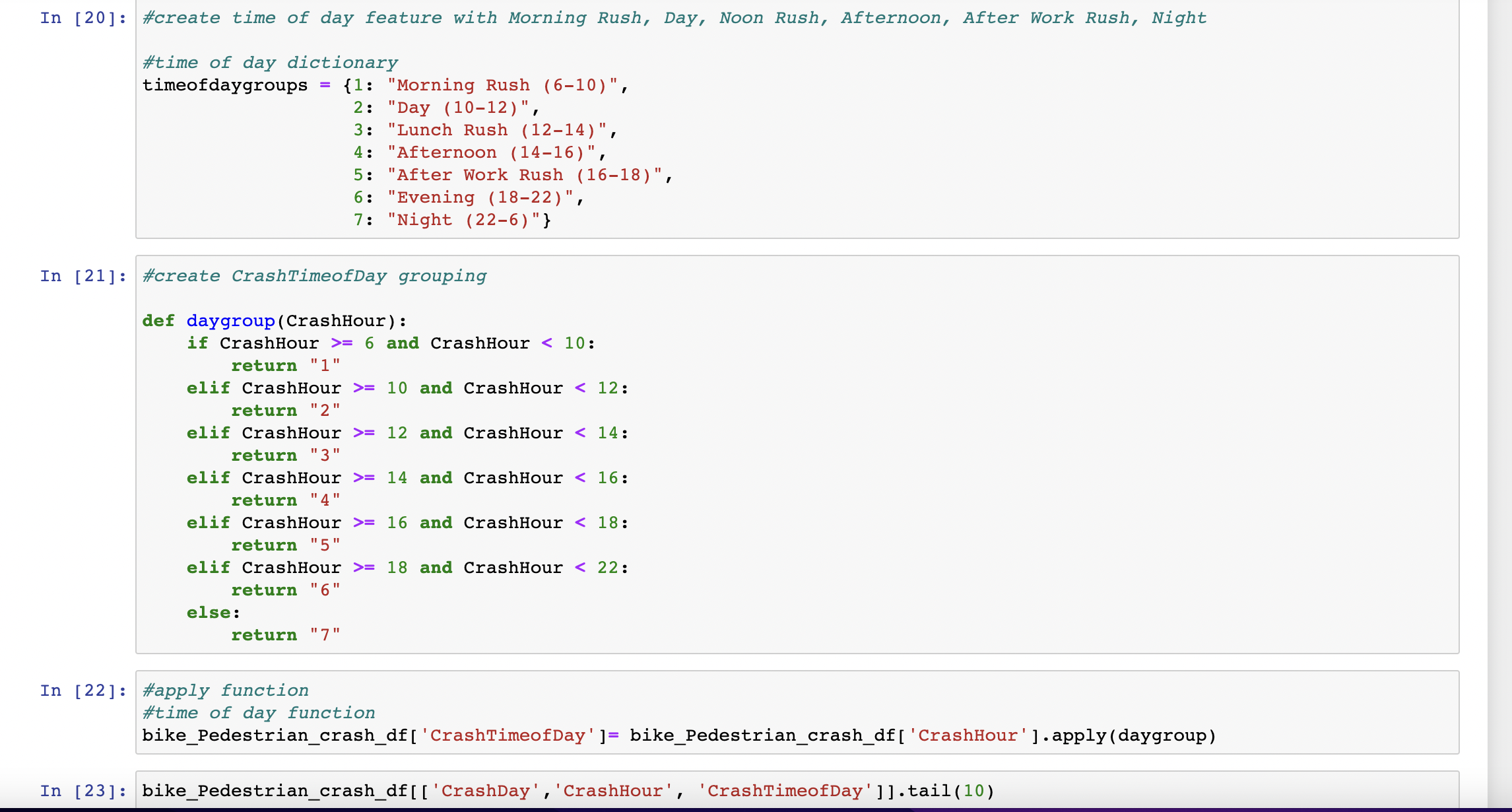The height and width of the screenshot is (812, 1512).
Task: Select the In [20] cell prompt
Action: click(x=83, y=18)
